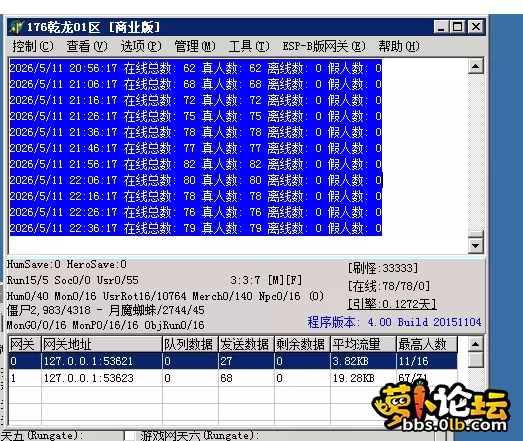This screenshot has width=523, height=441.
Task: Select log line 2026/5/11 21:46:17
Action: click(x=196, y=148)
